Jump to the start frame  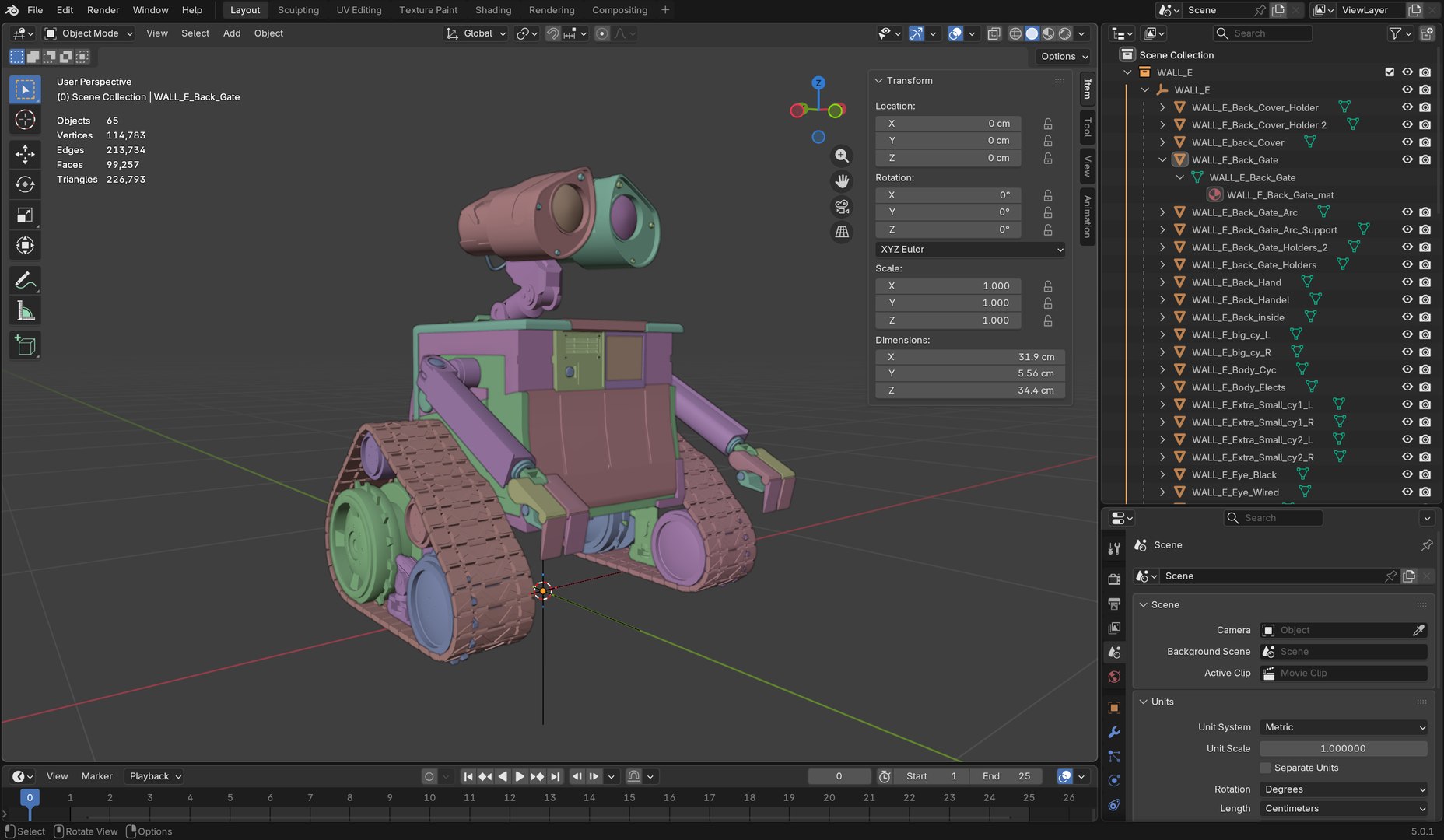tap(468, 776)
